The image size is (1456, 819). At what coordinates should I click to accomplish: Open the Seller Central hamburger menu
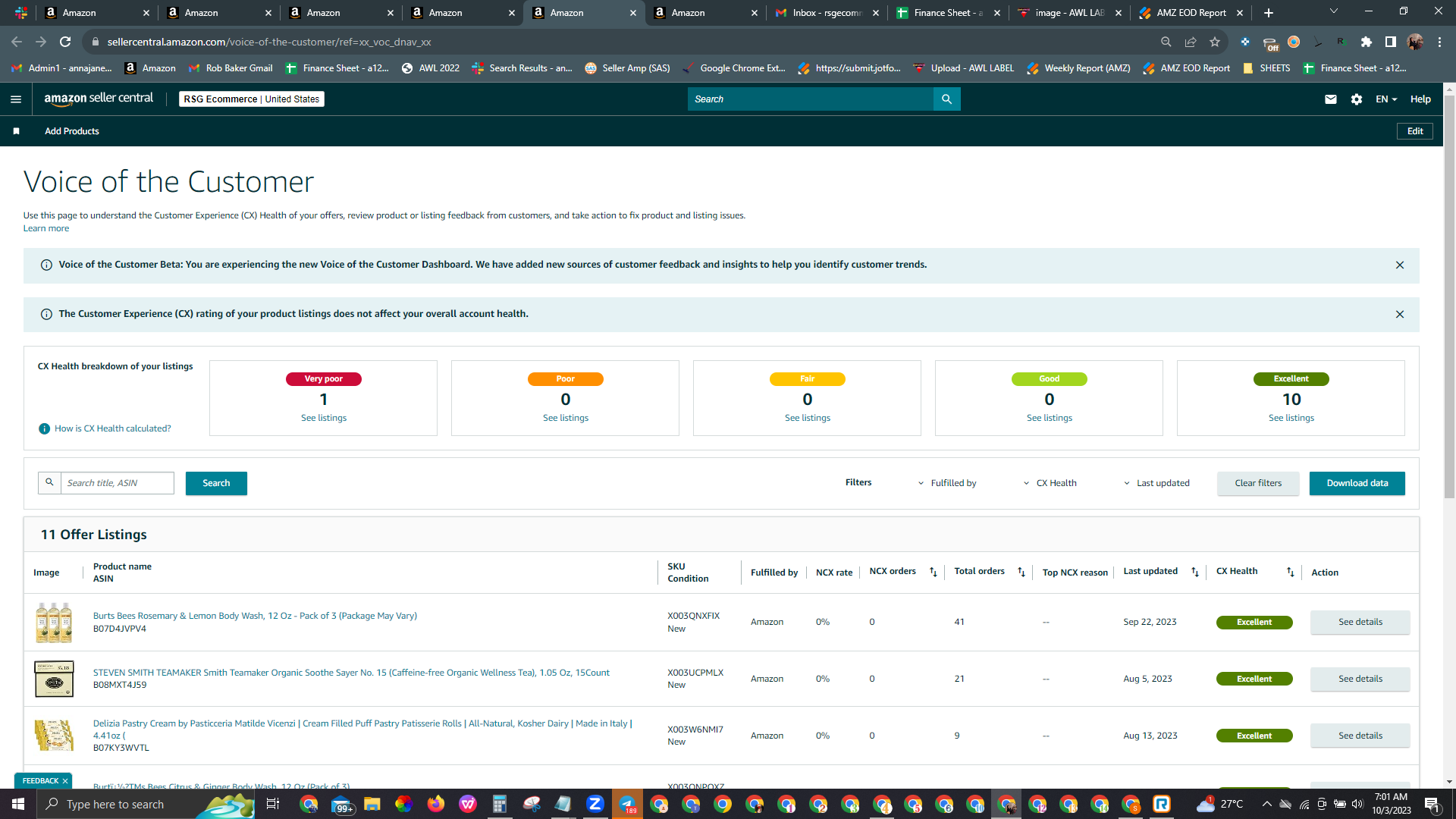coord(16,99)
